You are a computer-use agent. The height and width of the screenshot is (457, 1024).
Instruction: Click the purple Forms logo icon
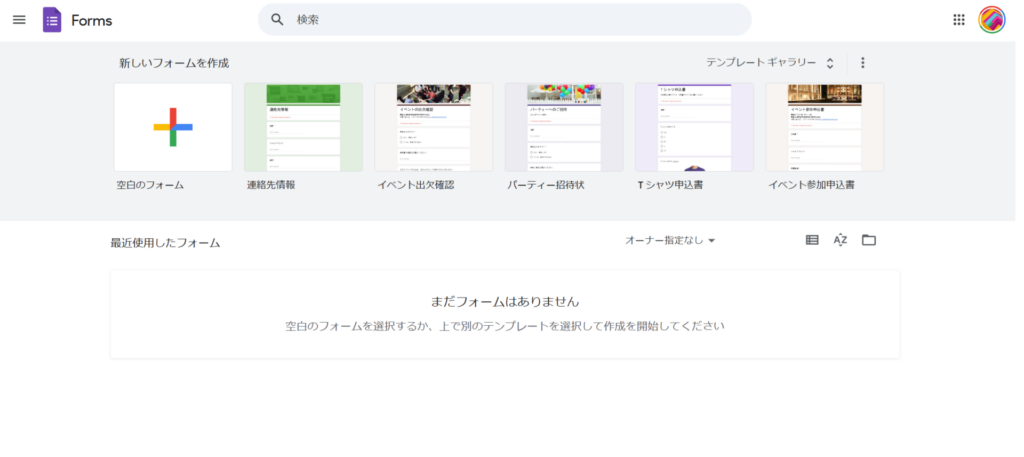pyautogui.click(x=52, y=20)
